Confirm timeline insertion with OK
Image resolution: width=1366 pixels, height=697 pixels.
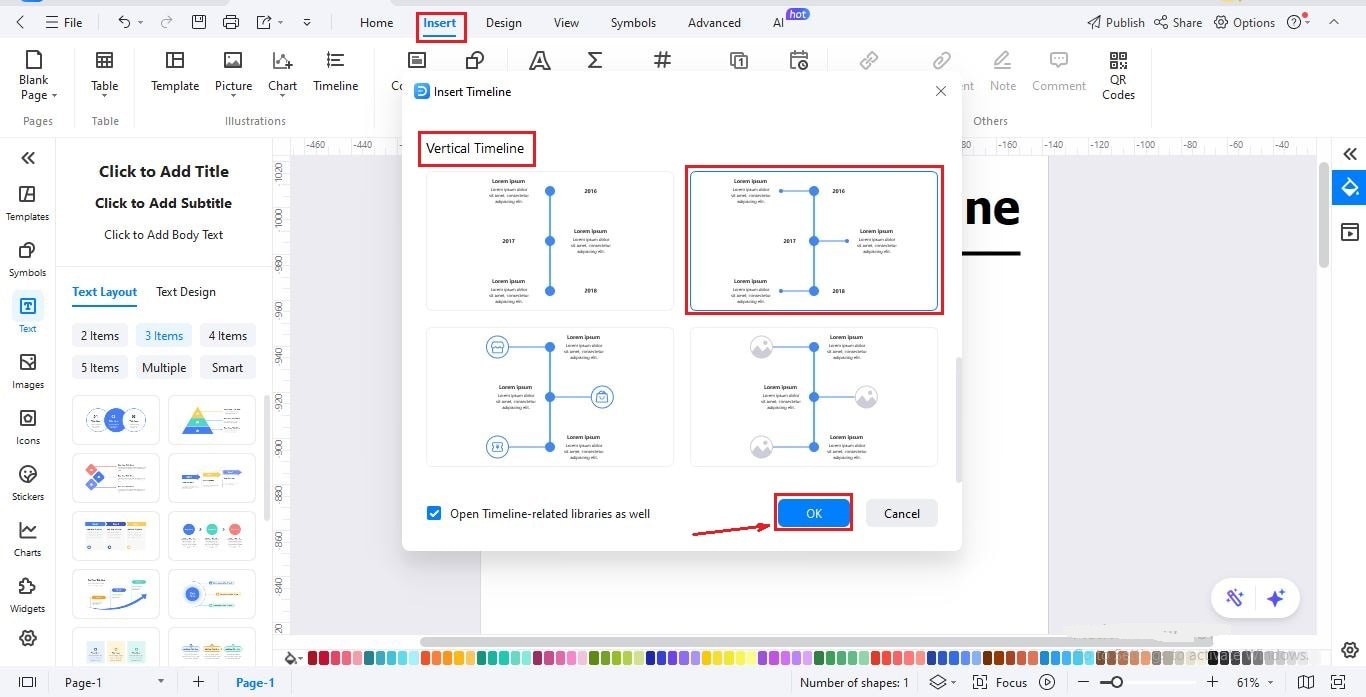tap(813, 512)
